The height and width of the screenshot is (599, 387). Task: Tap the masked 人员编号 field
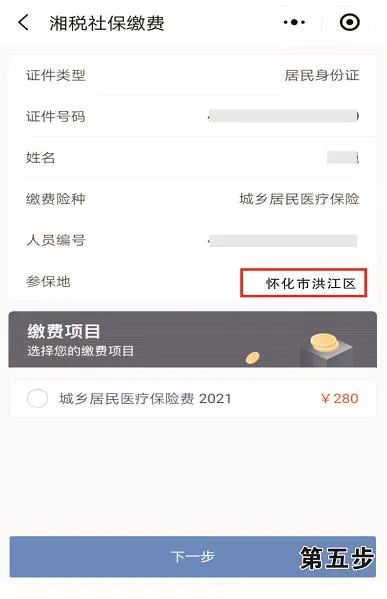(283, 241)
